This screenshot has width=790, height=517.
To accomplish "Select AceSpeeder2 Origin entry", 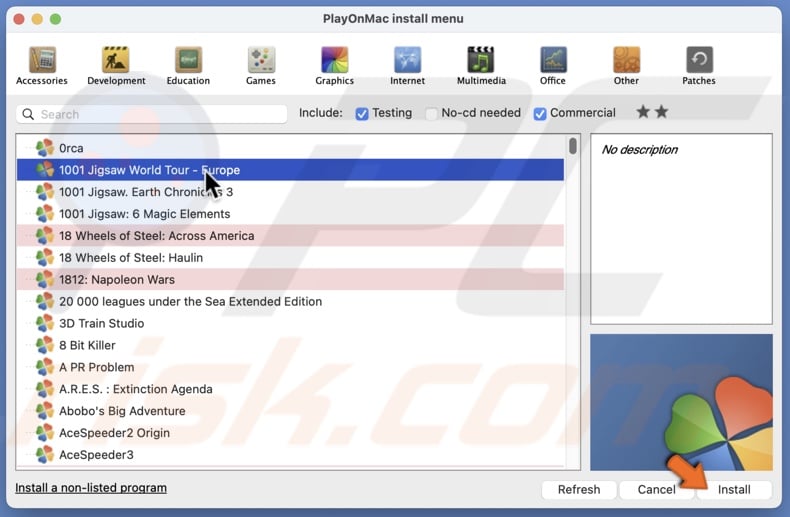I will (290, 433).
